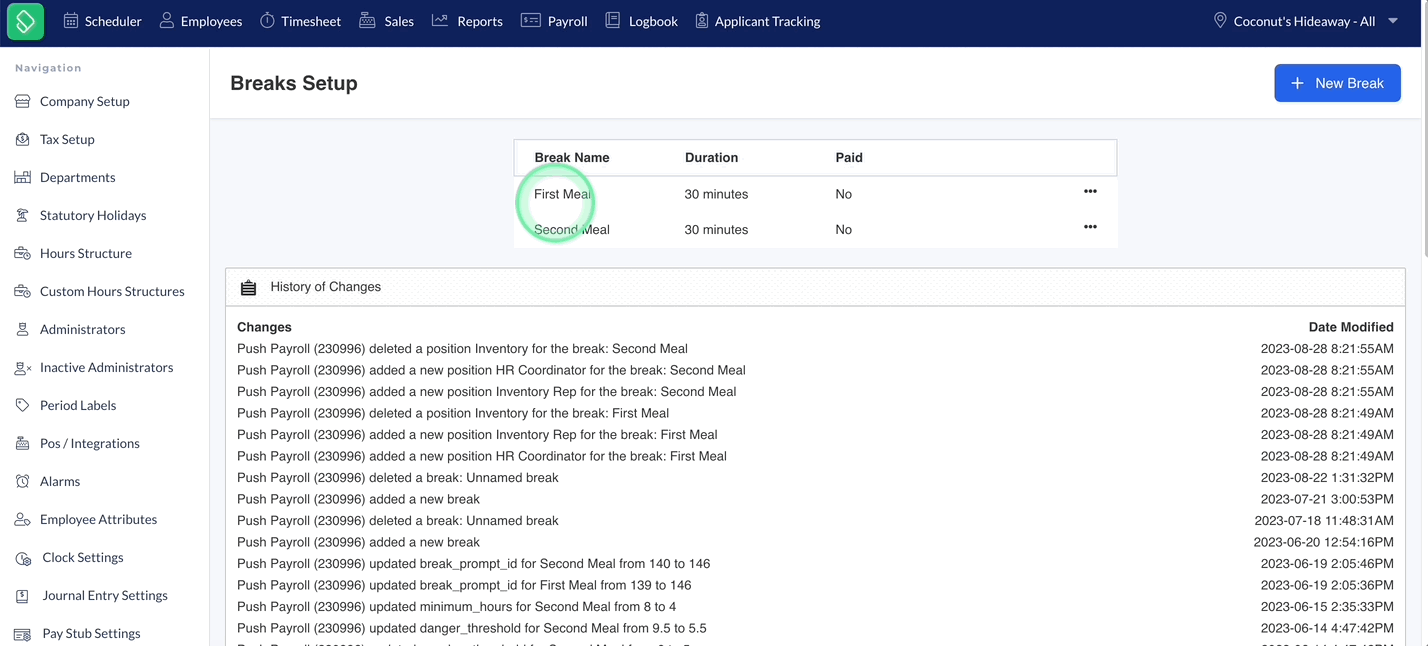Open the Scheduler menu
1428x646 pixels.
[102, 21]
